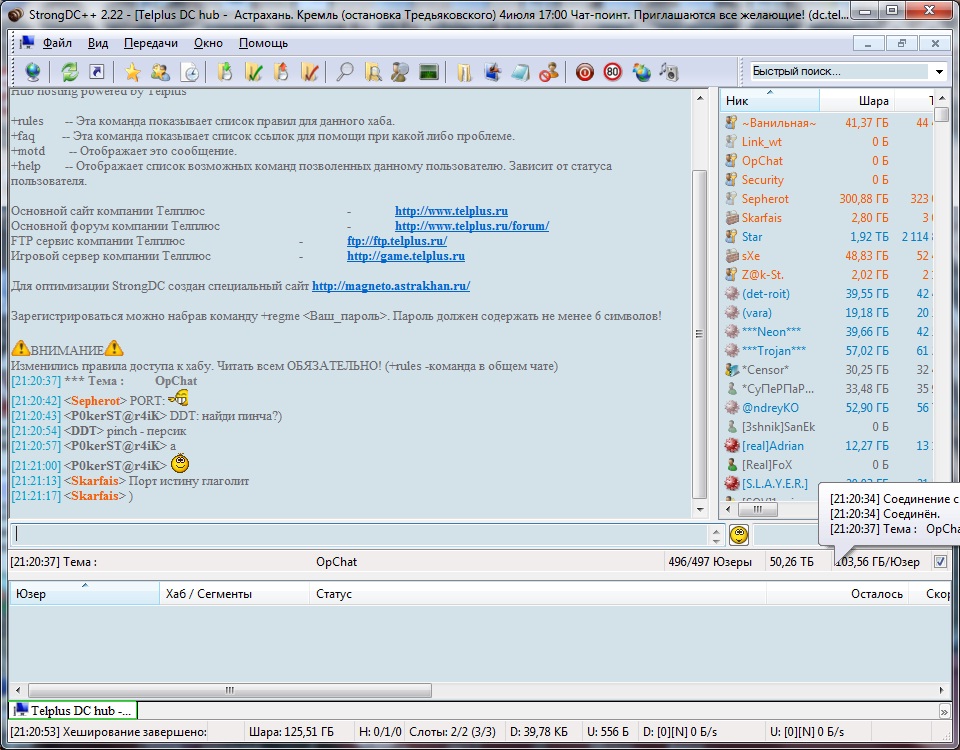Toggle the 80 speed limiter icon
Image resolution: width=960 pixels, height=750 pixels.
(x=613, y=72)
